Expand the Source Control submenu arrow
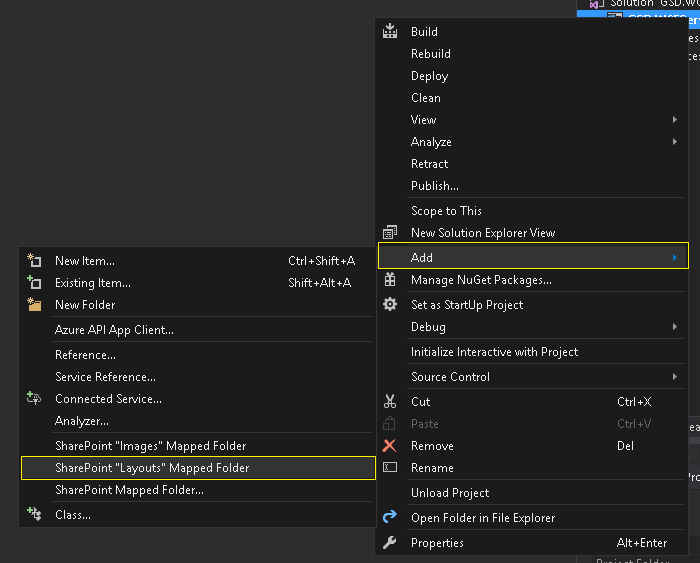 [x=675, y=377]
